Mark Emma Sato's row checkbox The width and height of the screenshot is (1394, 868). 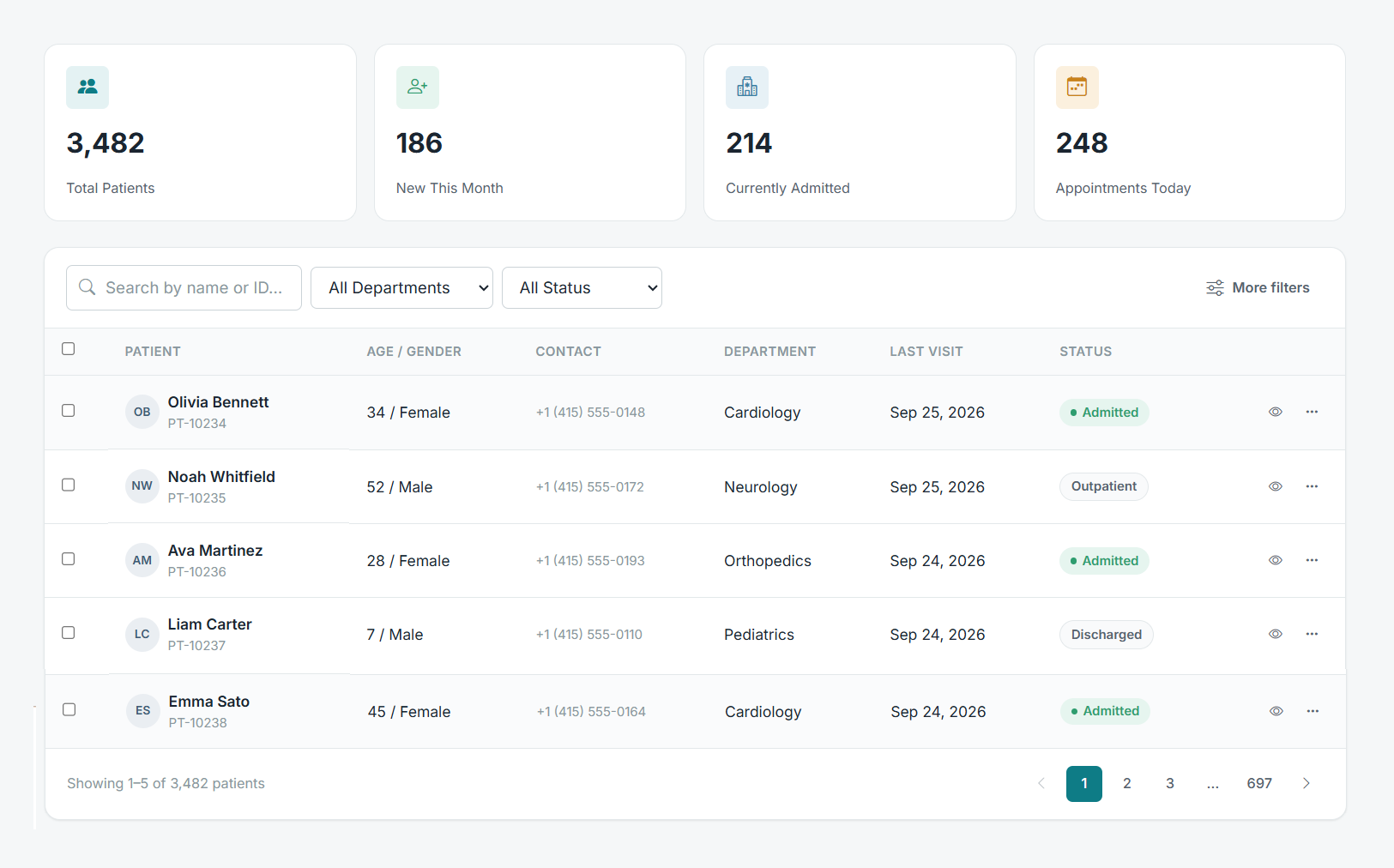coord(69,709)
